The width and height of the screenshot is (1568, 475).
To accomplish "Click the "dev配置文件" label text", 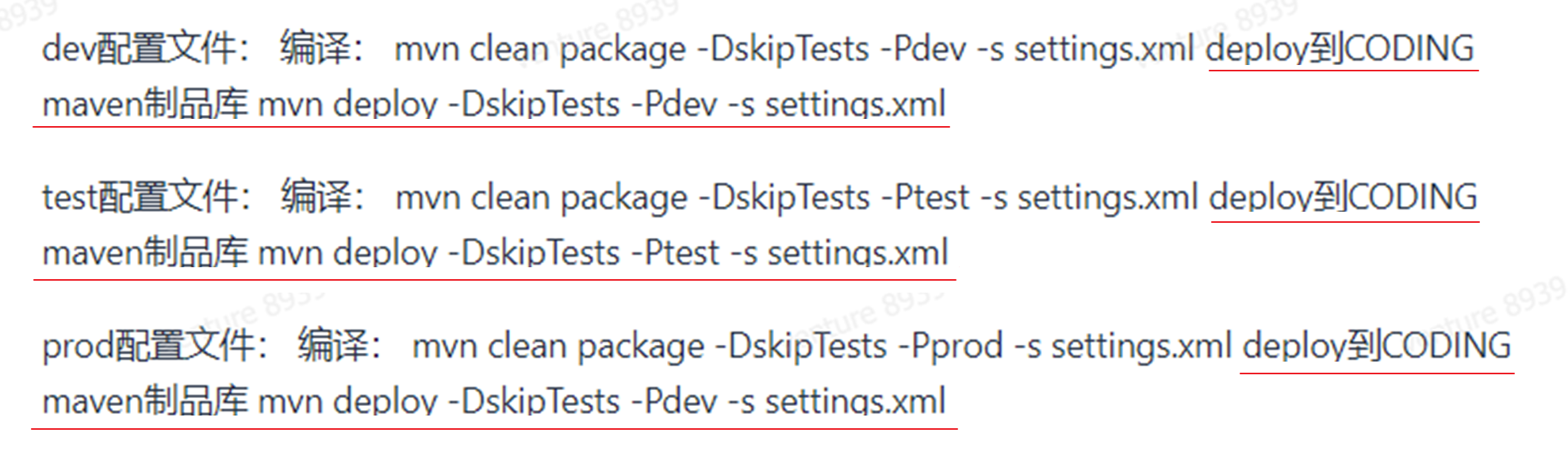I will 139,48.
